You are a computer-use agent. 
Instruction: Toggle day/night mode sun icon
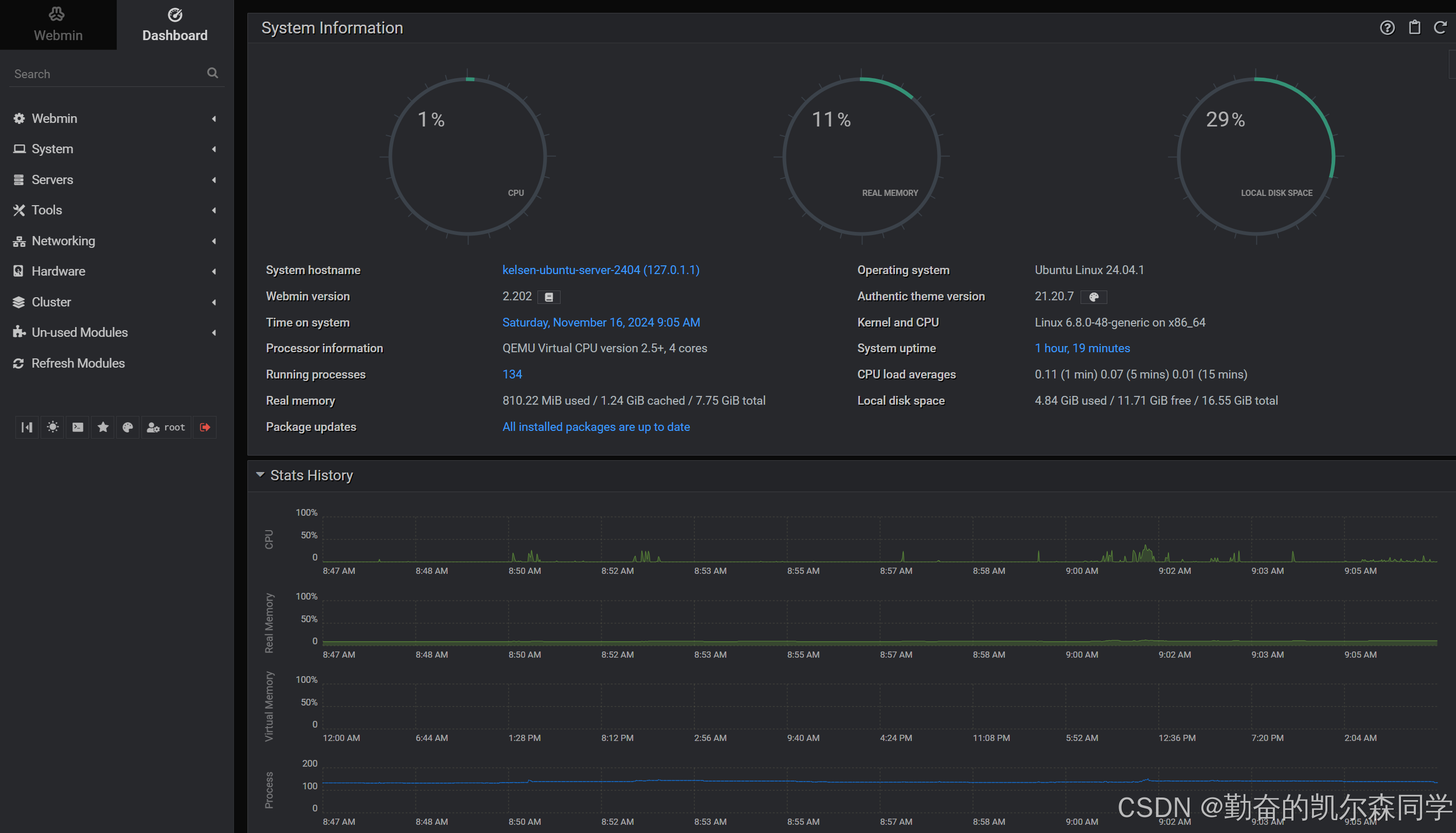coord(52,427)
